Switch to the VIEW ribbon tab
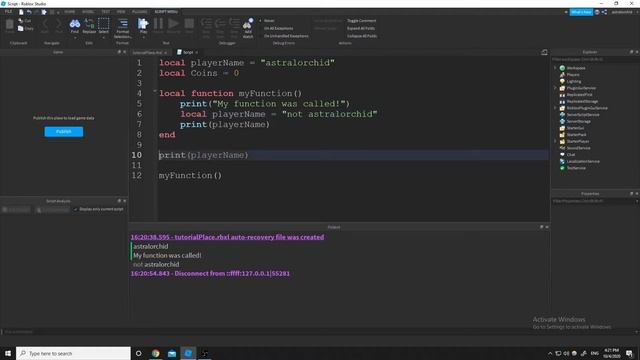Image resolution: width=640 pixels, height=360 pixels. [x=121, y=12]
